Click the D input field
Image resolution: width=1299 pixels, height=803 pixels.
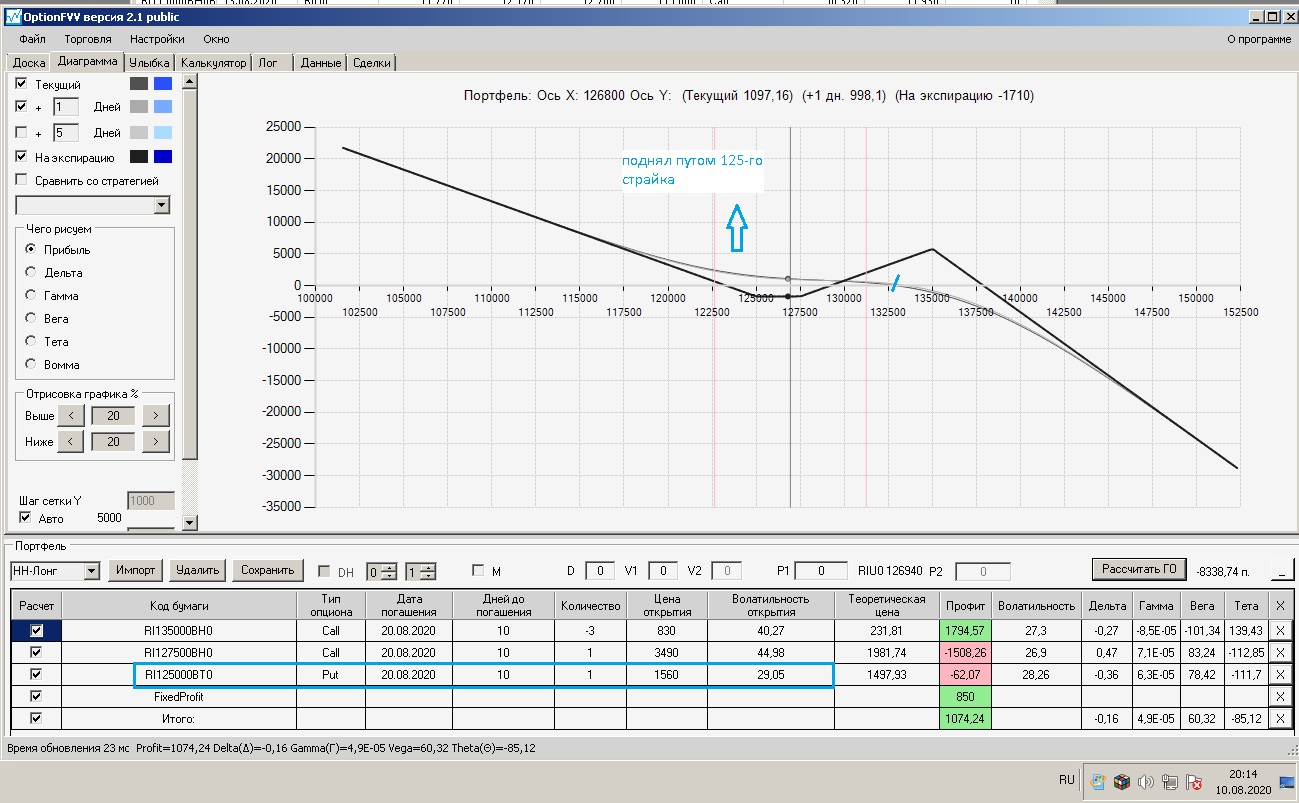[600, 571]
